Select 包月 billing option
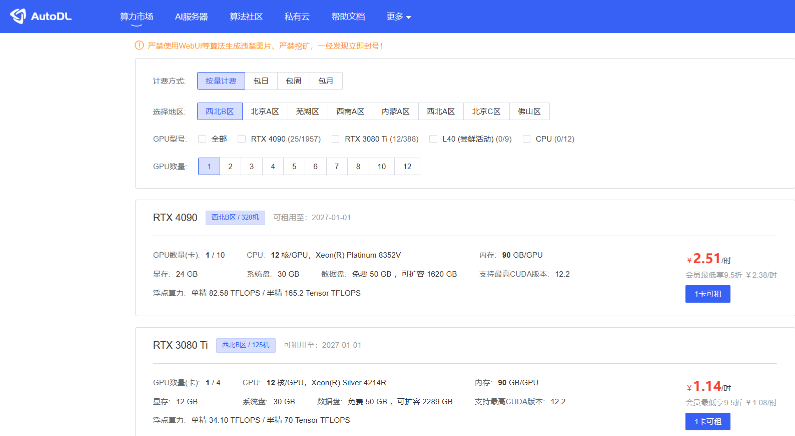 point(326,81)
